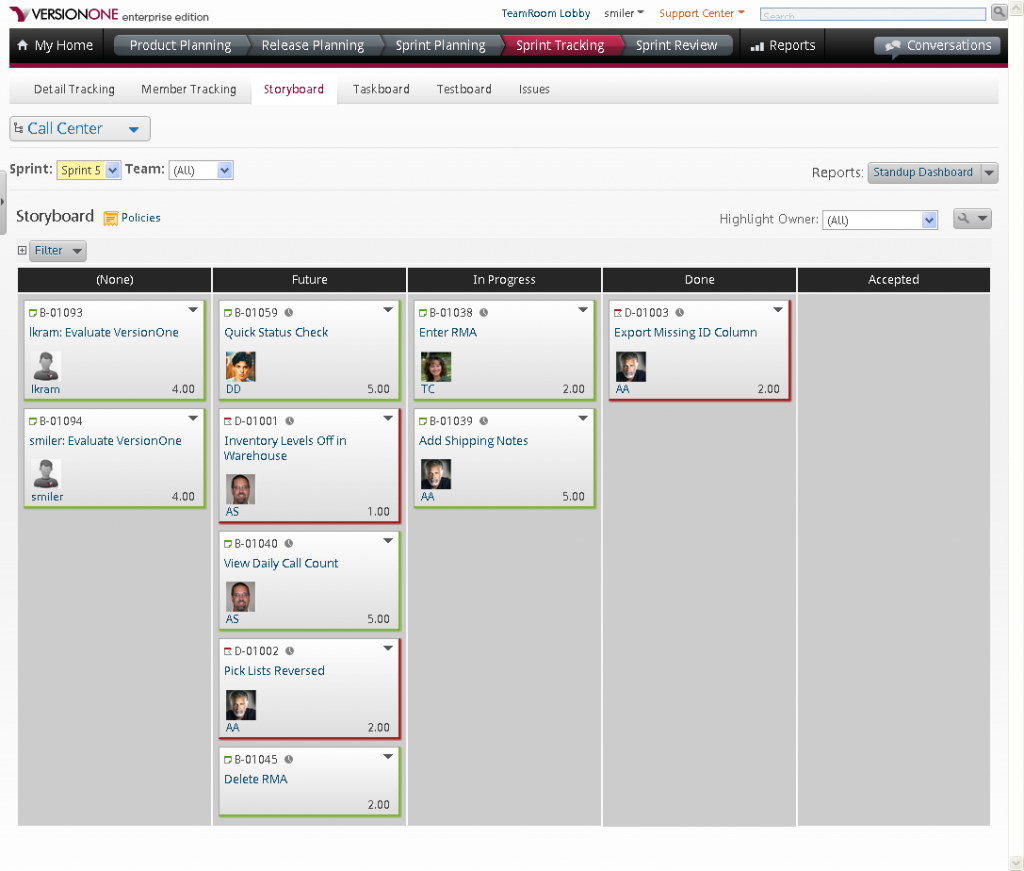Click the Reports bar chart icon

click(x=757, y=46)
